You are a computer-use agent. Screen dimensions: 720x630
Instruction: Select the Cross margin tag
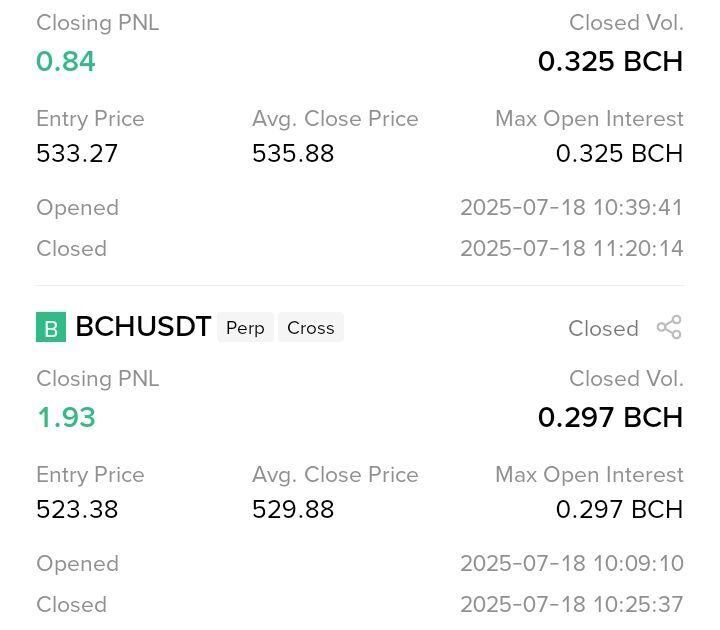[311, 327]
